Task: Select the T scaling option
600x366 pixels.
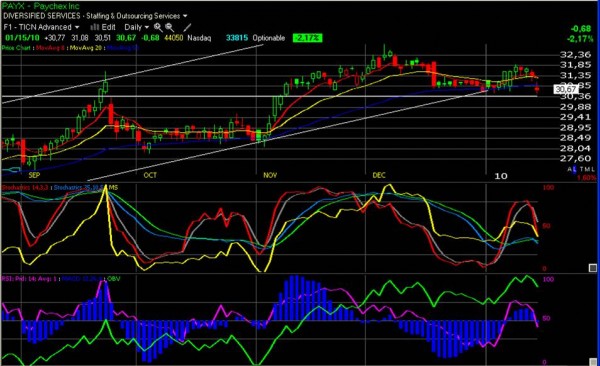Action: [582, 169]
